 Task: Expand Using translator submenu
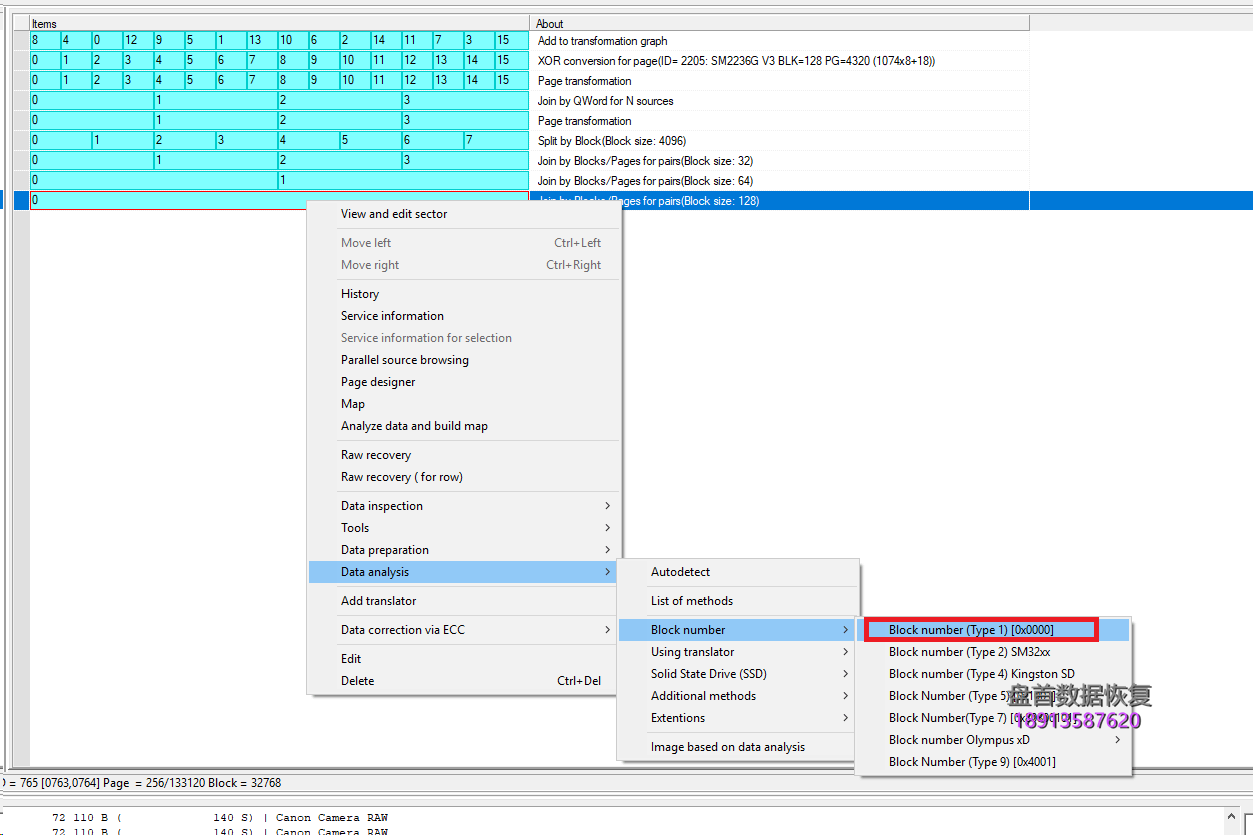(738, 652)
